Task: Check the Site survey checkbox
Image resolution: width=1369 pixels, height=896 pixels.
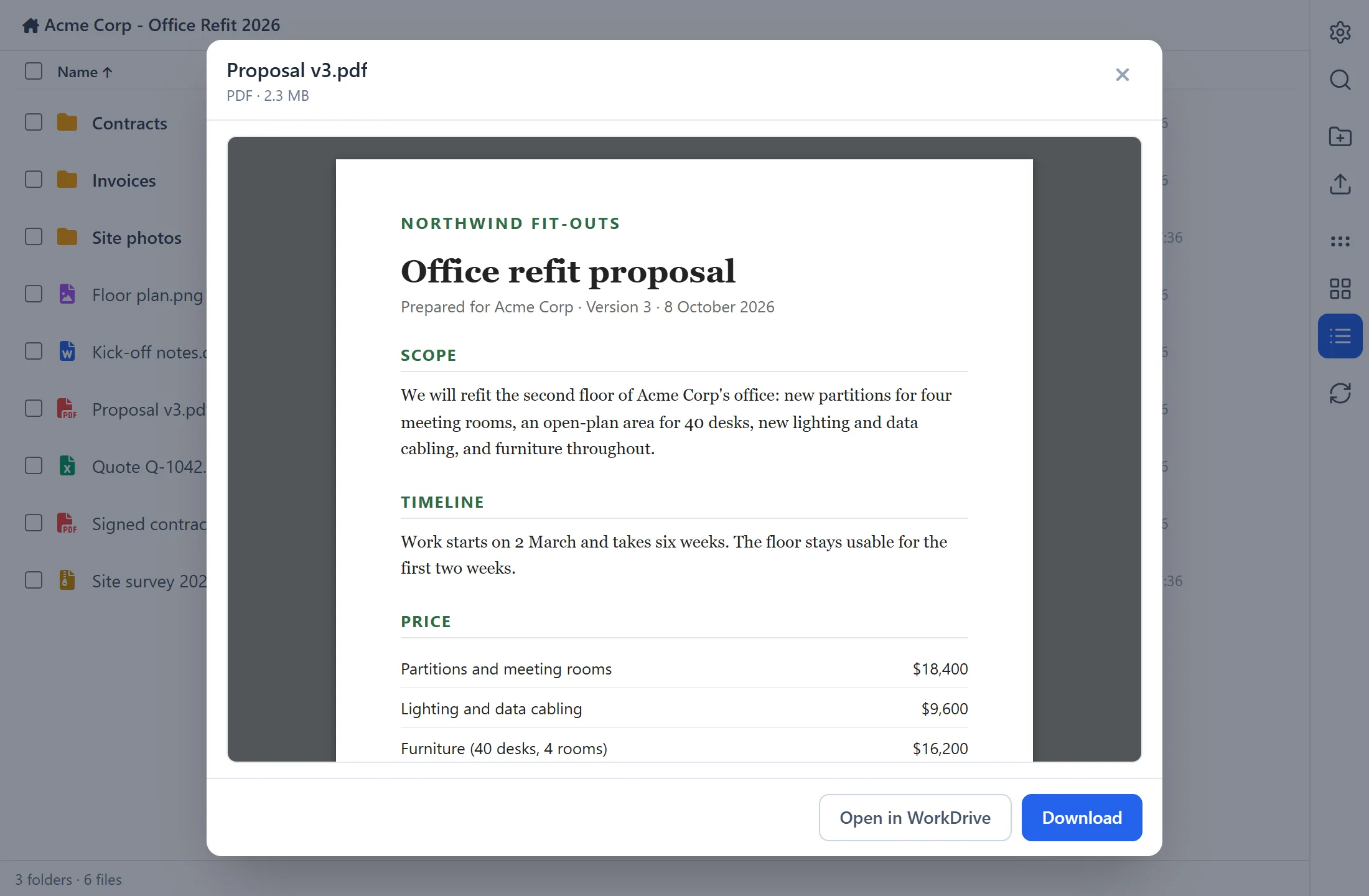Action: click(34, 580)
